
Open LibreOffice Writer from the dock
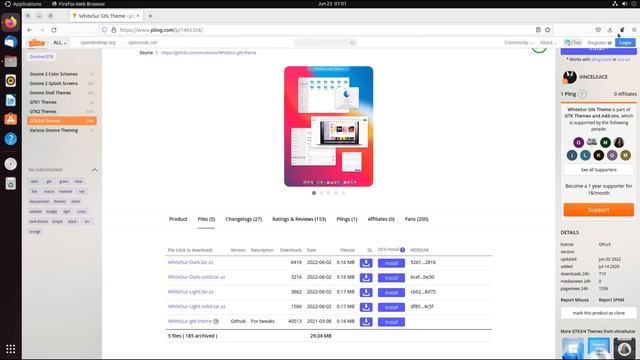[11, 100]
